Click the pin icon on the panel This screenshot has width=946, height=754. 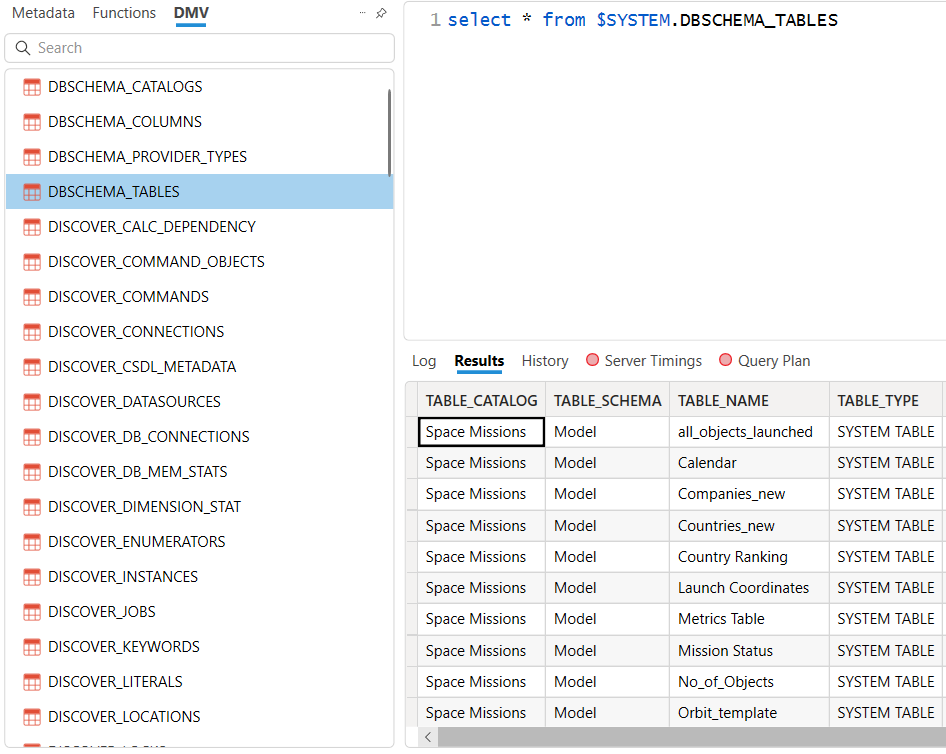click(x=381, y=14)
